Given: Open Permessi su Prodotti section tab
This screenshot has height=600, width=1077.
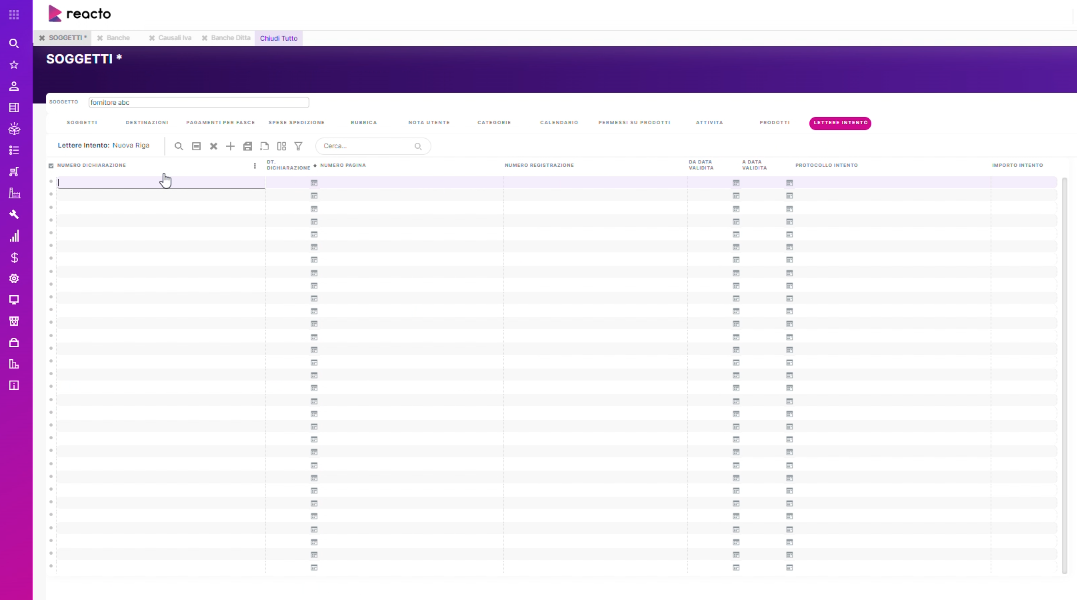Looking at the screenshot, I should 635,122.
